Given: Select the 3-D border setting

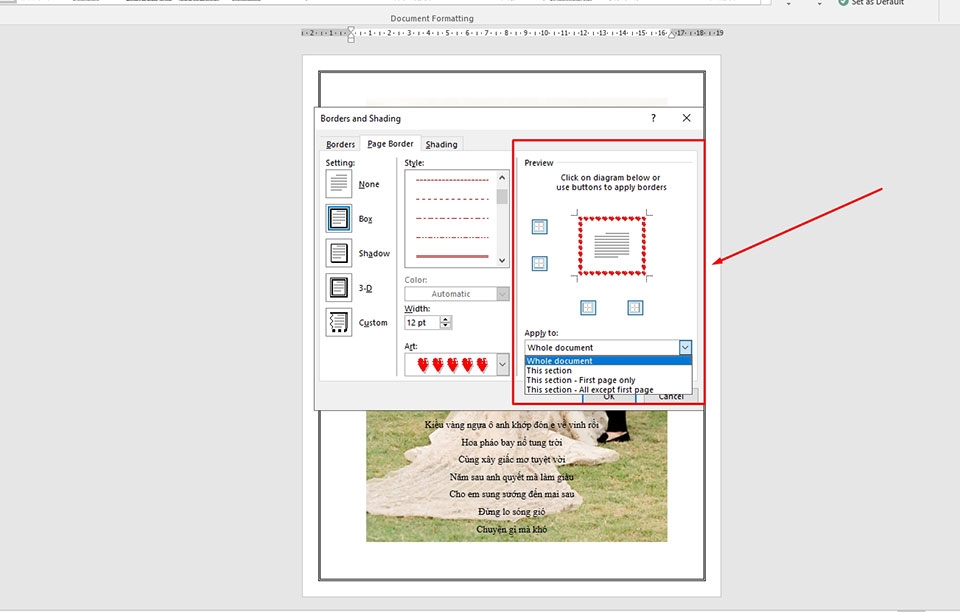Looking at the screenshot, I should tap(337, 288).
